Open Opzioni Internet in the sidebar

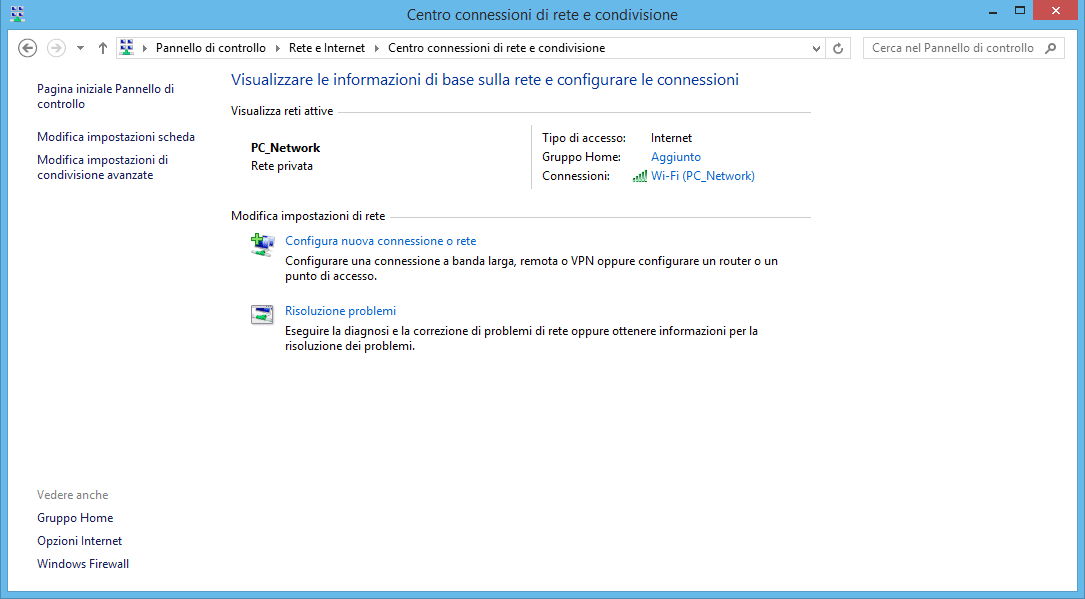(x=79, y=540)
